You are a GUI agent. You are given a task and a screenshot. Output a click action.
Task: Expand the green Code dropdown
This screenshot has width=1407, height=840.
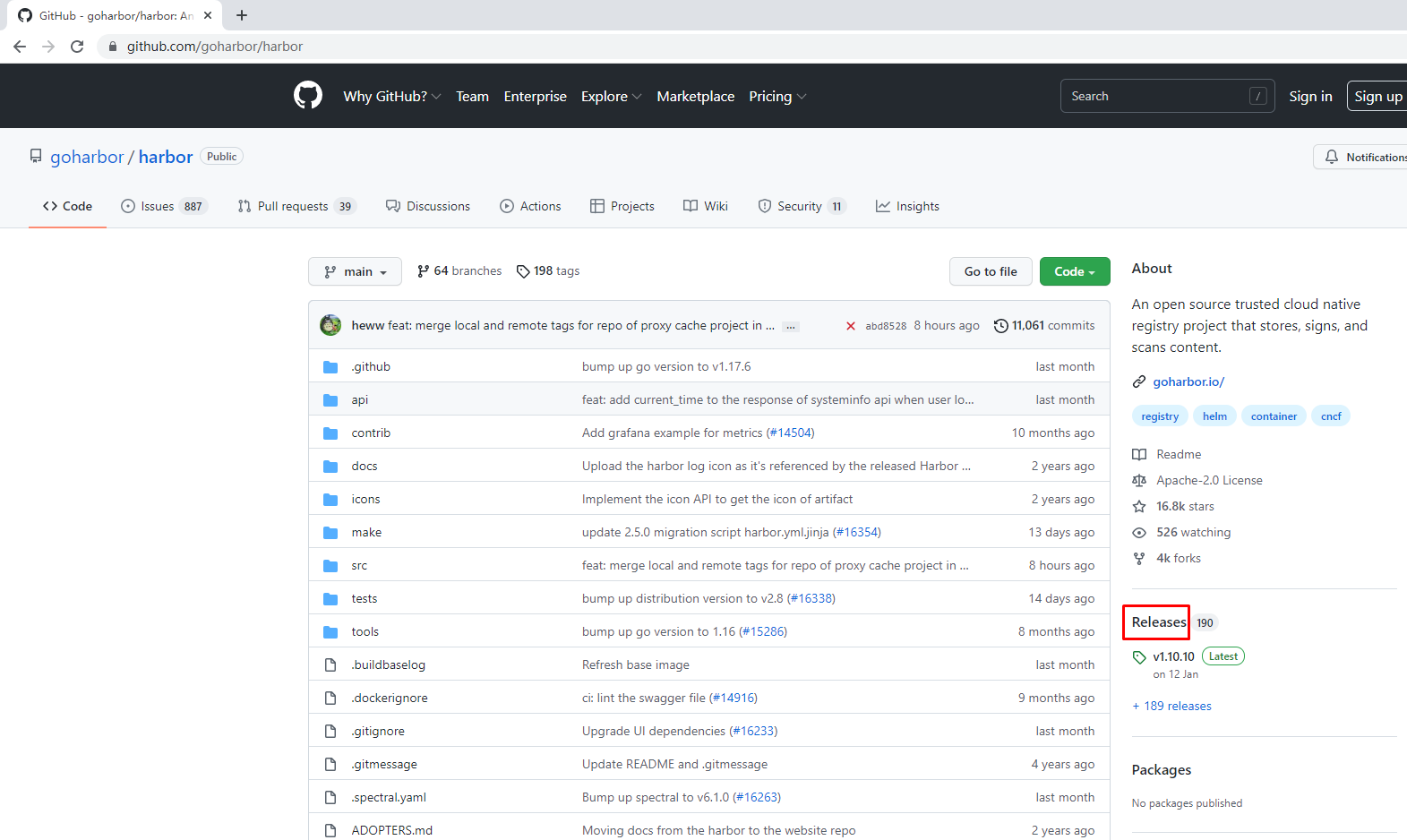[x=1075, y=271]
